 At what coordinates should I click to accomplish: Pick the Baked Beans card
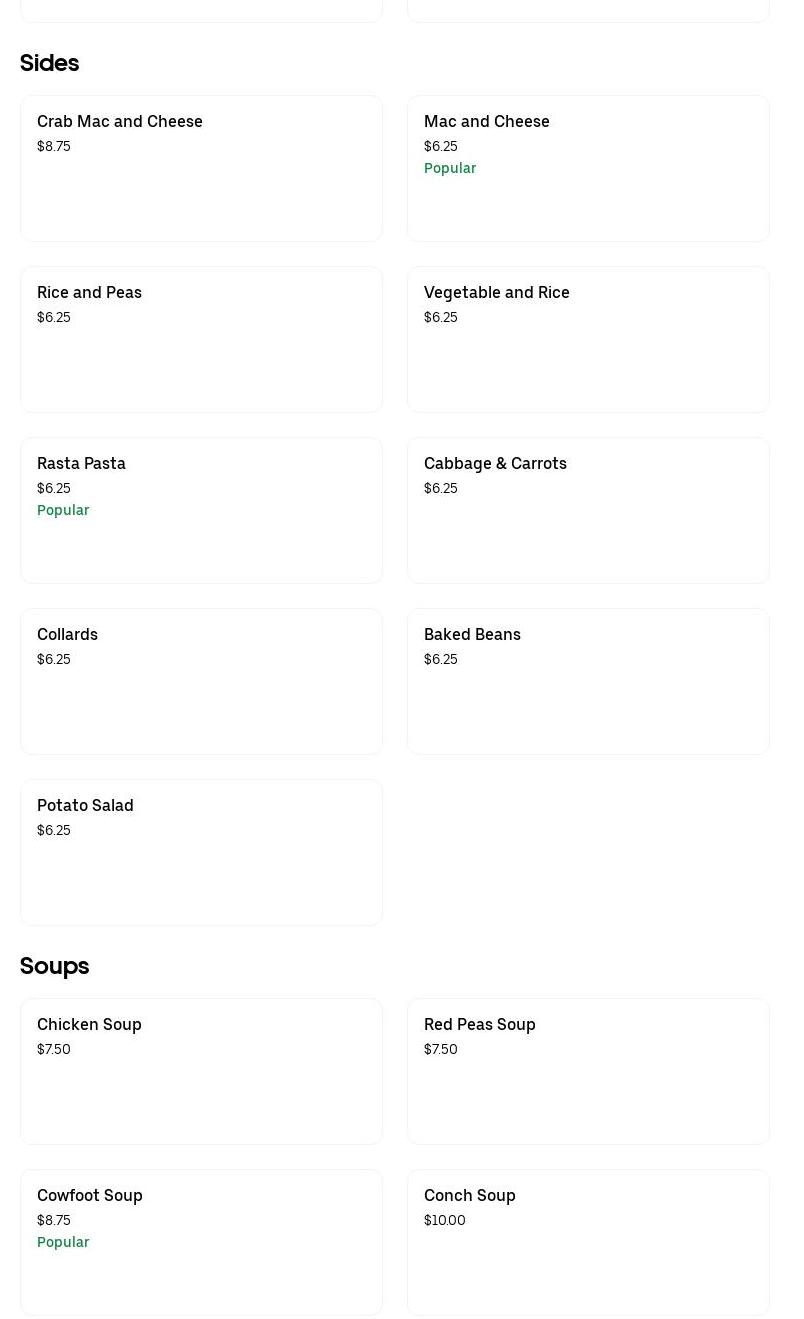(x=588, y=681)
